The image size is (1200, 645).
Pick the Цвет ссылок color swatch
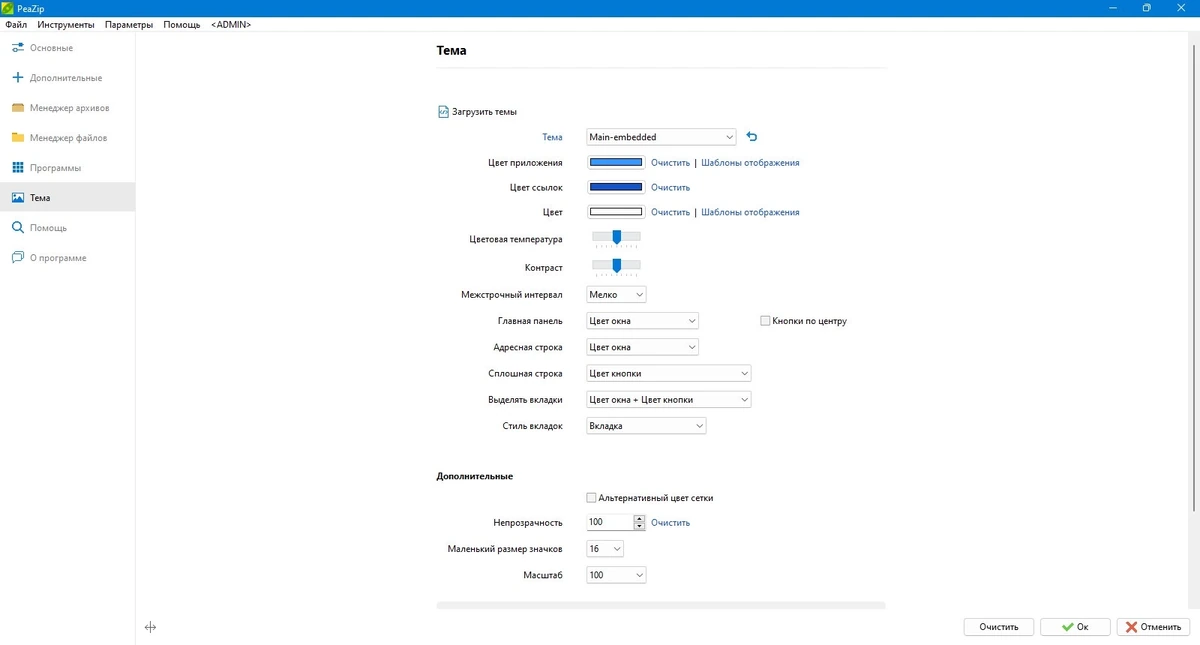point(616,187)
